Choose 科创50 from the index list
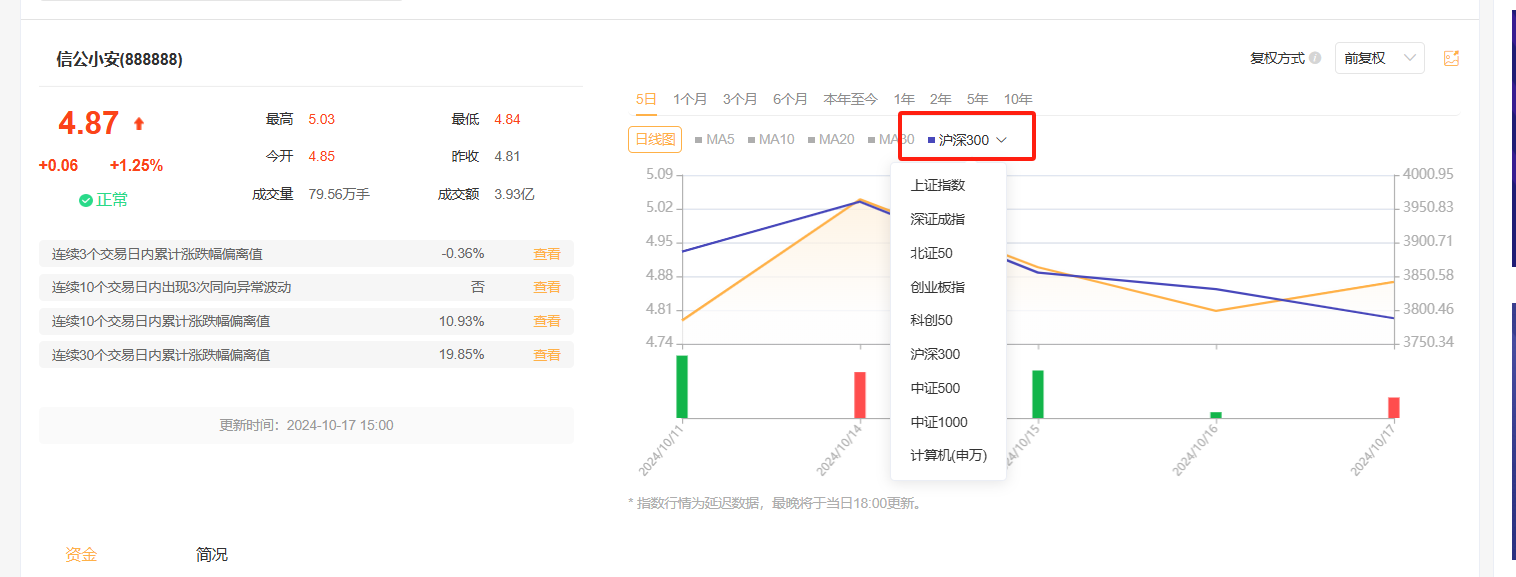This screenshot has width=1516, height=577. [x=948, y=320]
